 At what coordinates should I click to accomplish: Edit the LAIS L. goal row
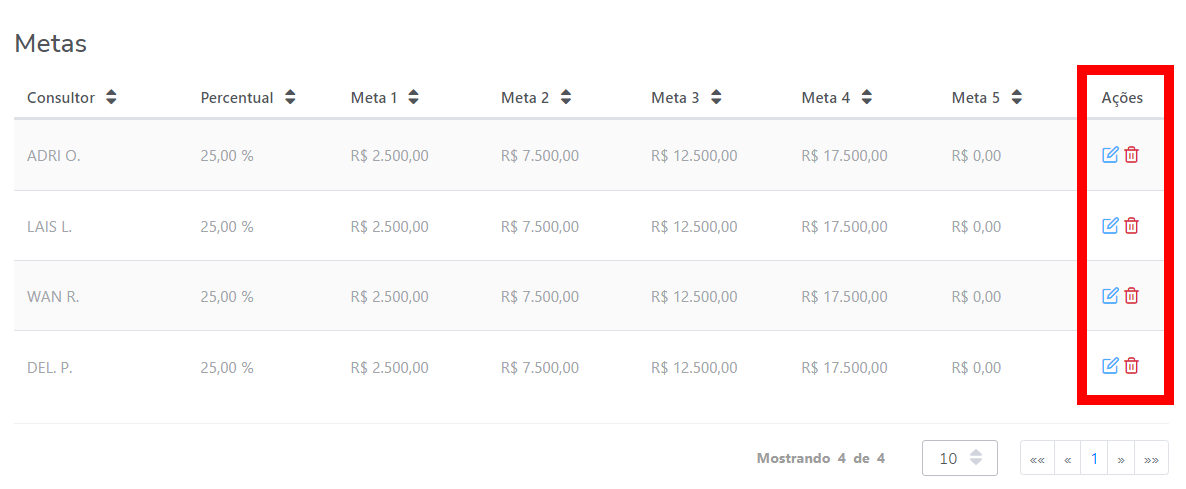[1109, 226]
